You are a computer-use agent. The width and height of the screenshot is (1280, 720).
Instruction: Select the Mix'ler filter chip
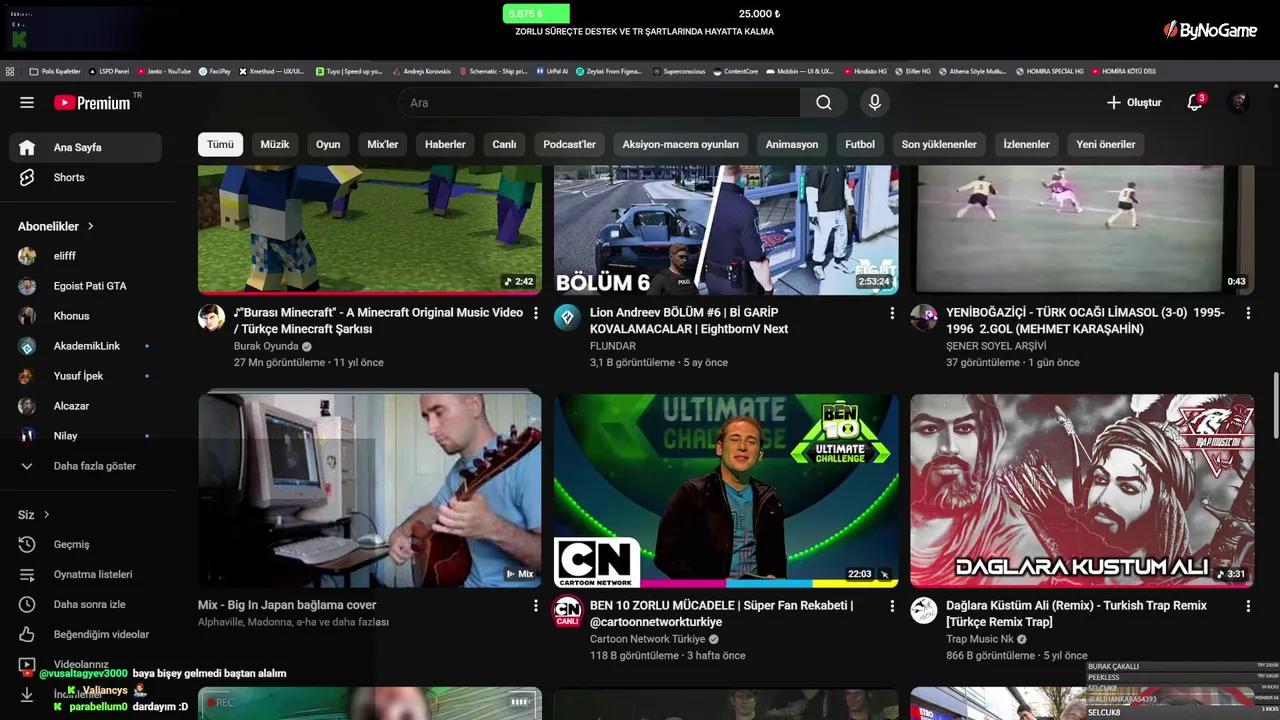coord(383,144)
